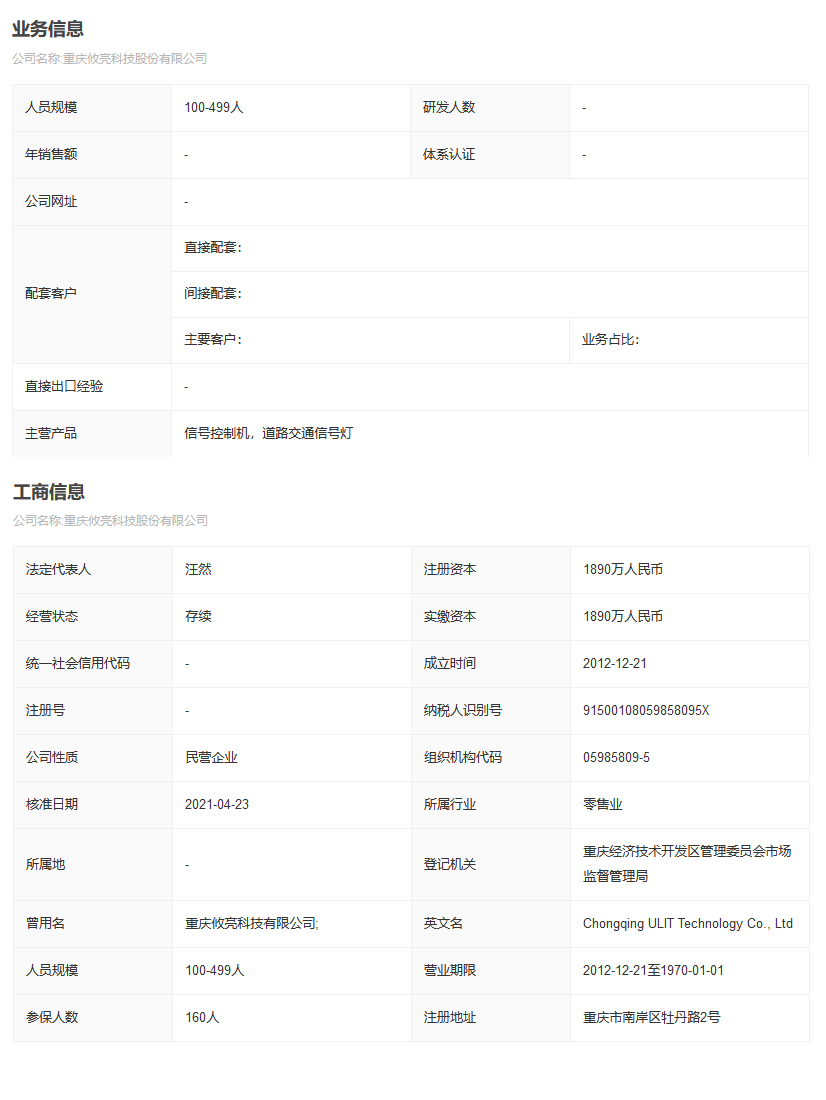Select the 体系认证 label

pos(449,154)
